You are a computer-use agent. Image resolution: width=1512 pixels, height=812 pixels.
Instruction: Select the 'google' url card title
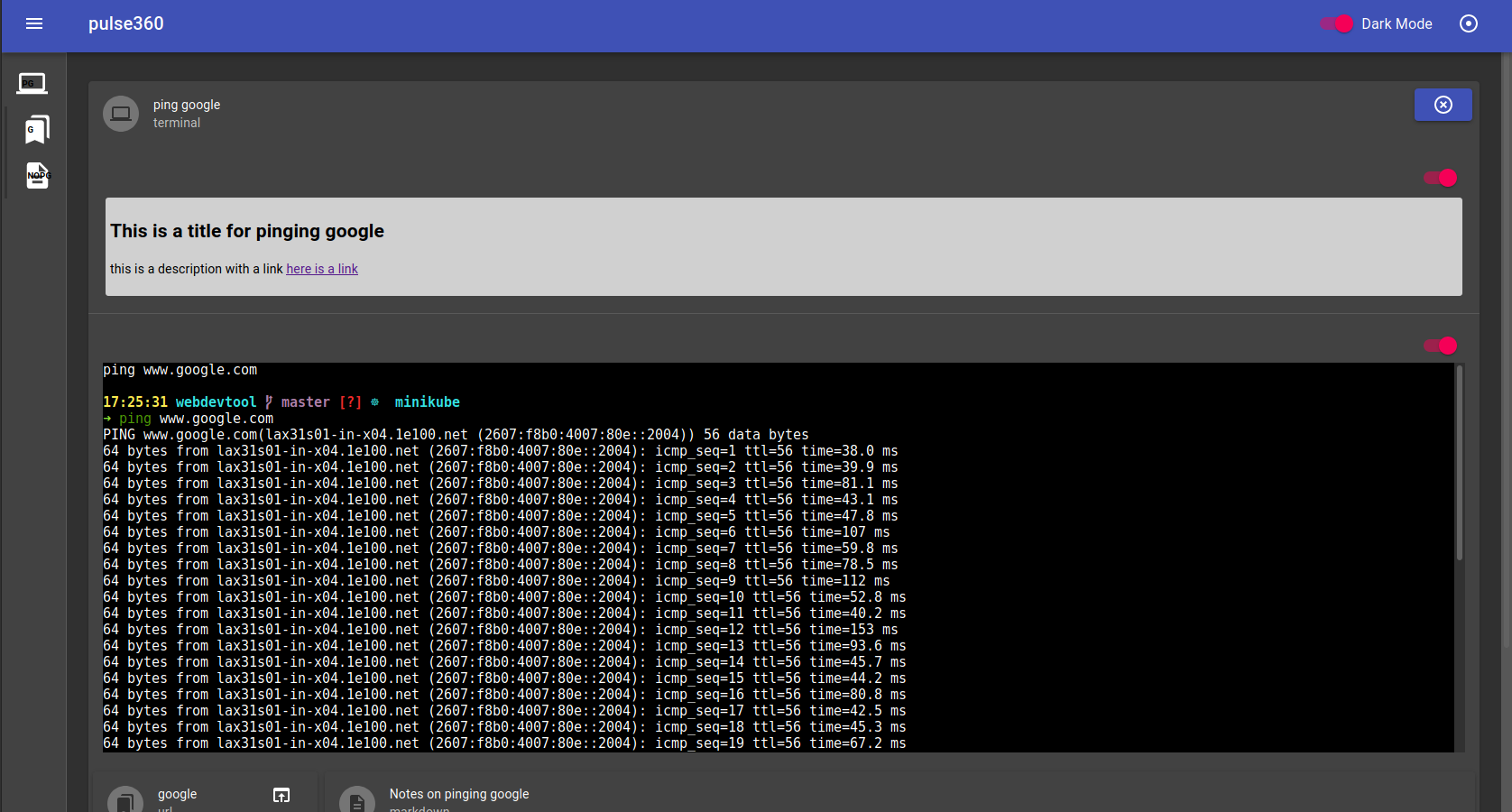point(177,794)
